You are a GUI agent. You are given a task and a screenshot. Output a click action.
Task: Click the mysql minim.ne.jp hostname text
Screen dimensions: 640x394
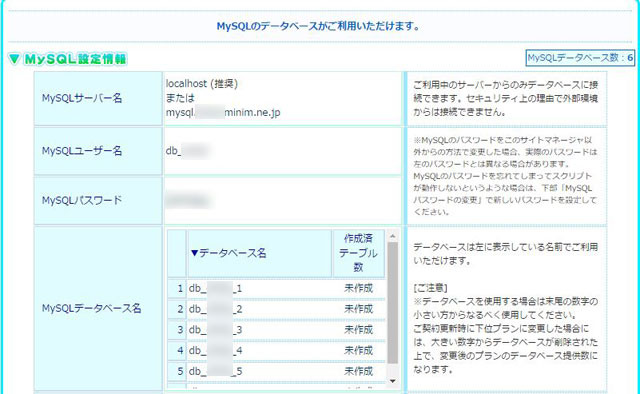coord(223,113)
